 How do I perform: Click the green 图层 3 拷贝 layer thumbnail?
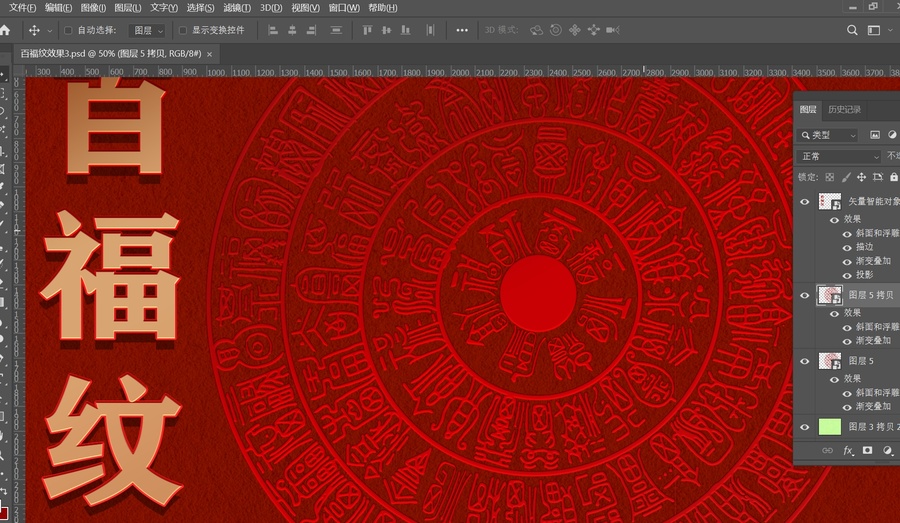(x=829, y=427)
